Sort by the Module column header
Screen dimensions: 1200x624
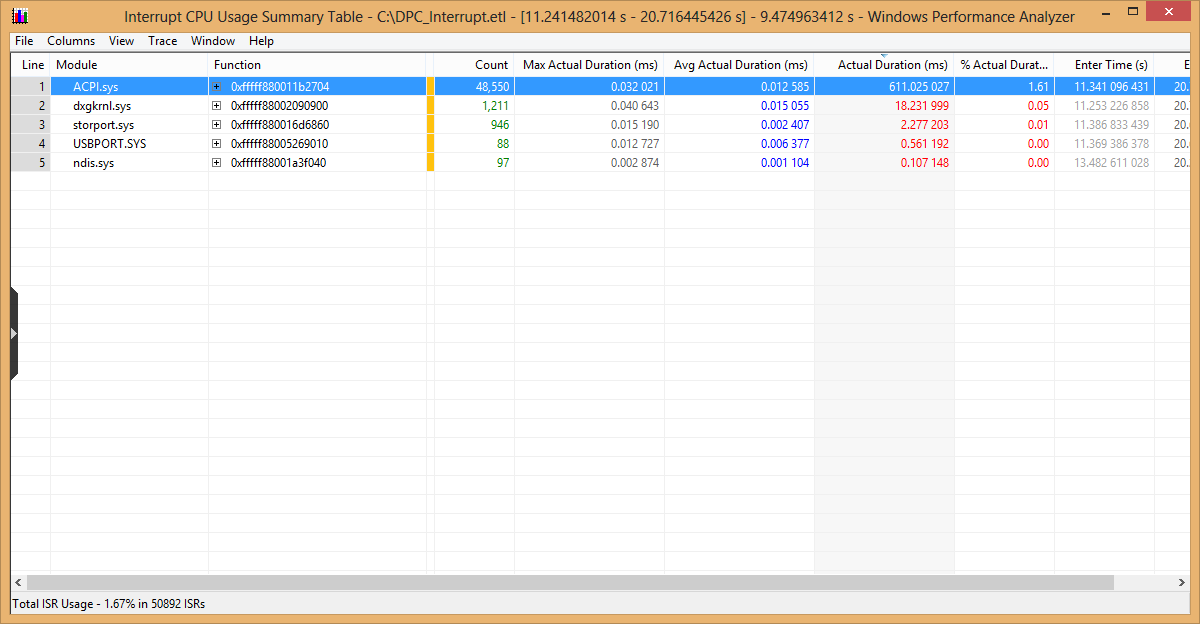click(129, 65)
